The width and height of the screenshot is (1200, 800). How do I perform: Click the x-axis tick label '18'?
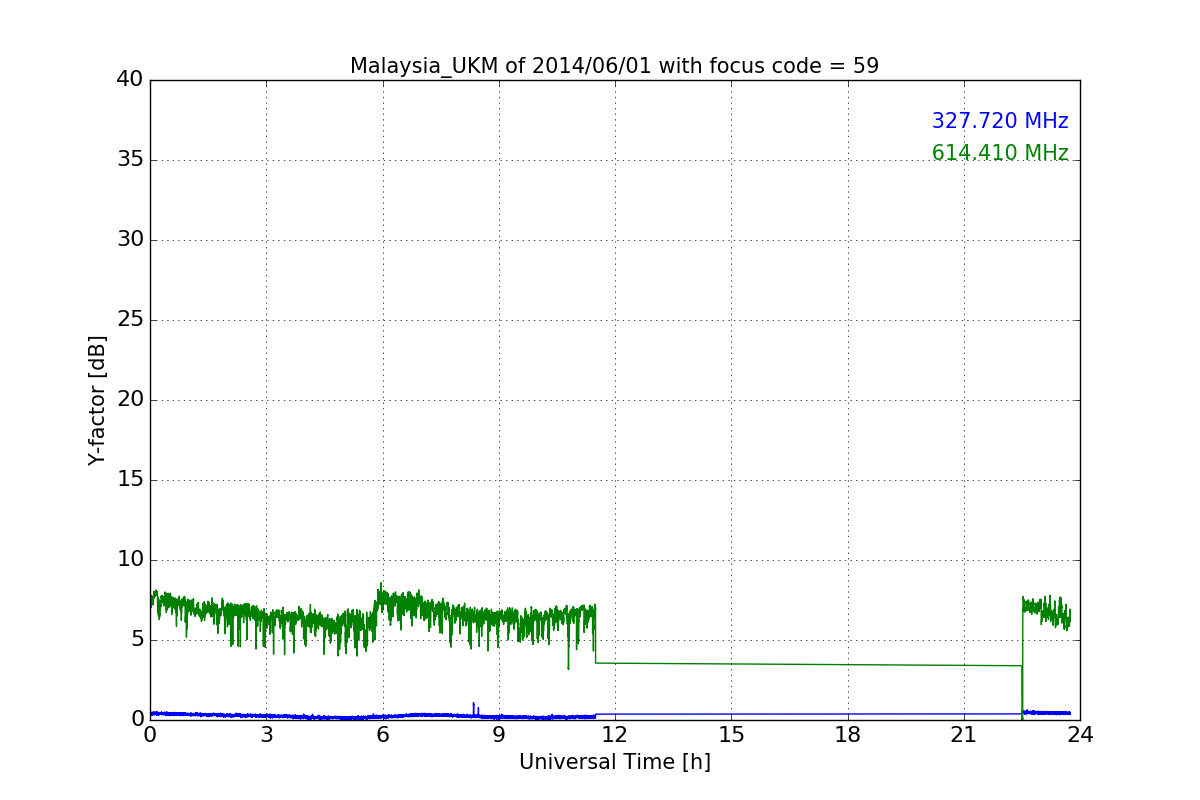848,735
